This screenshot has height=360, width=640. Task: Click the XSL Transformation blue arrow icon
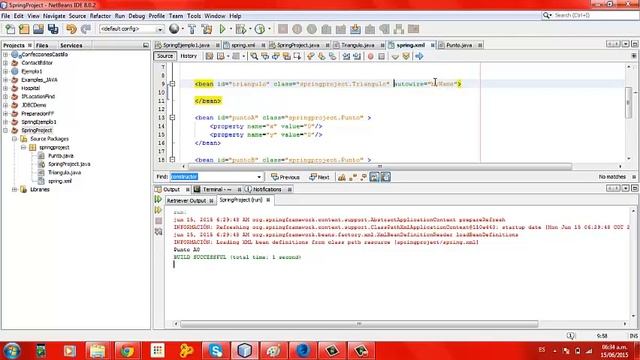click(419, 56)
